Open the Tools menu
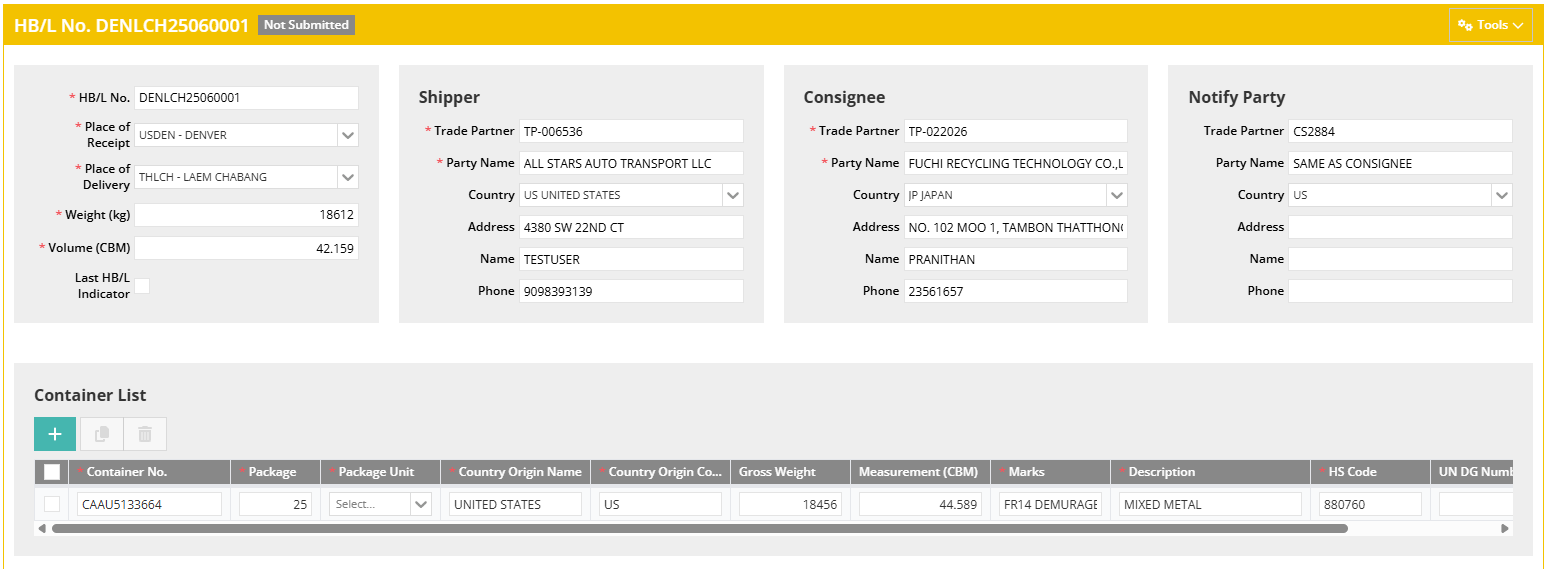This screenshot has height=569, width=1546. (x=1490, y=25)
